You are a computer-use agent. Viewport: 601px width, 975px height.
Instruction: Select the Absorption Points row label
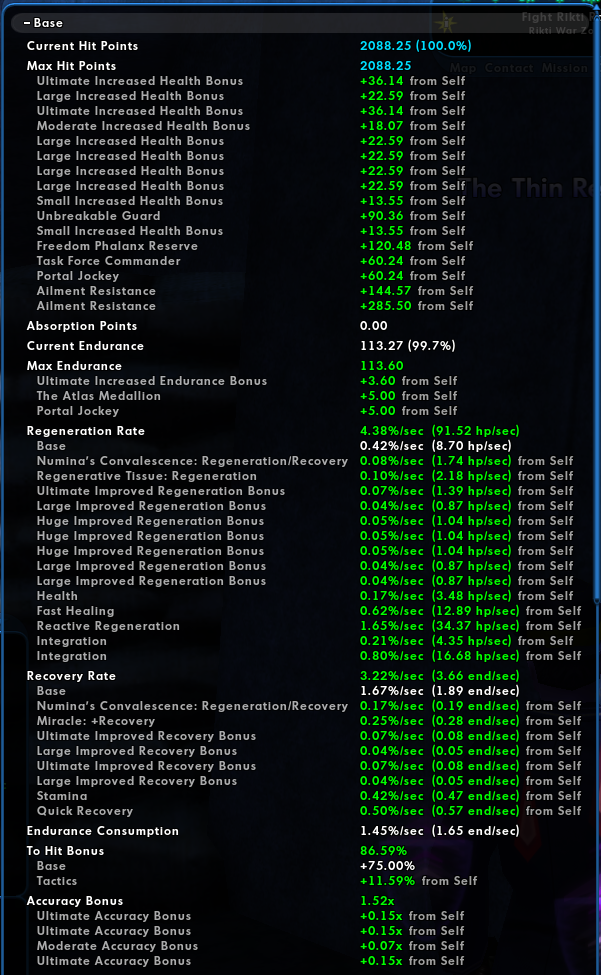tap(81, 326)
